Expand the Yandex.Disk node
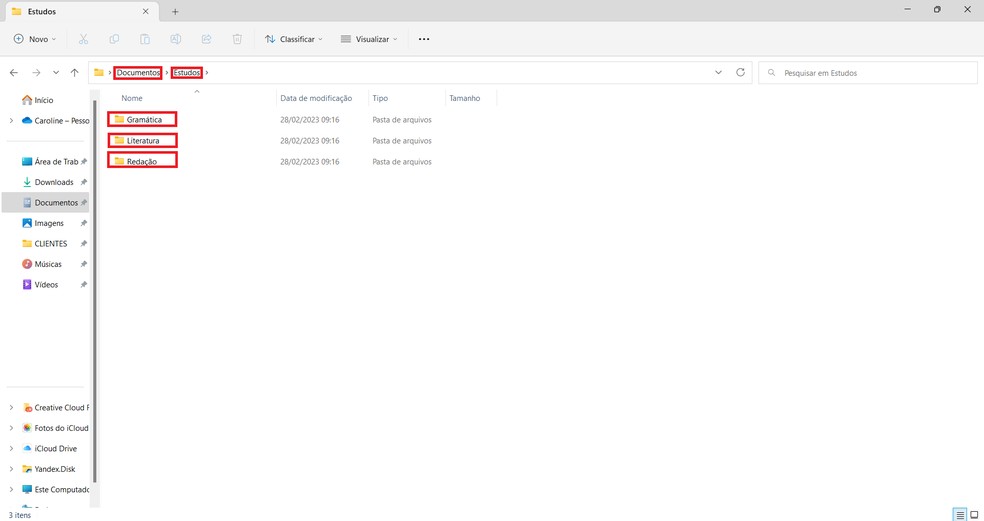The height and width of the screenshot is (521, 984). click(x=11, y=469)
